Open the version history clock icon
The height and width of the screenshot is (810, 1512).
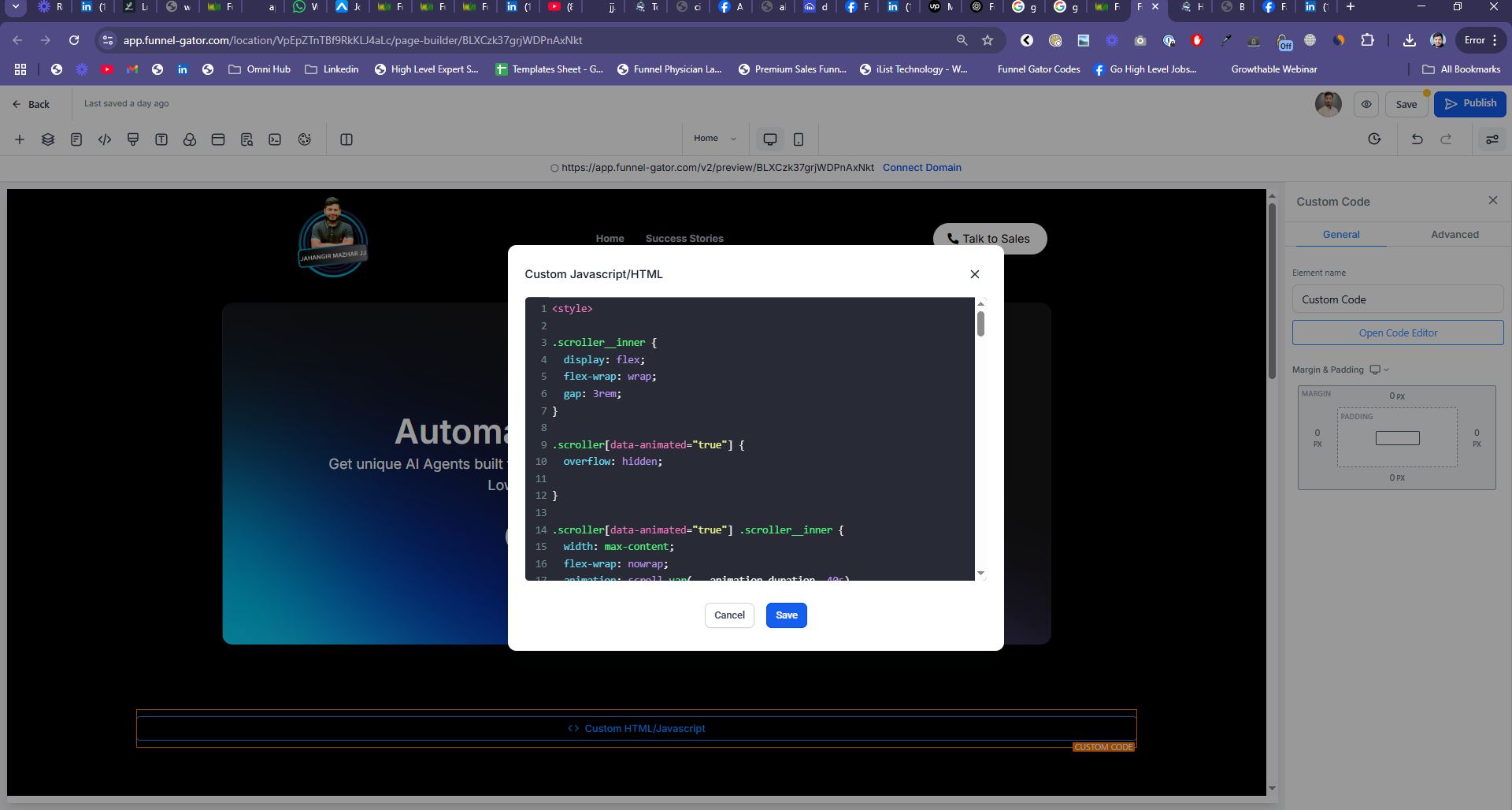click(x=1374, y=139)
